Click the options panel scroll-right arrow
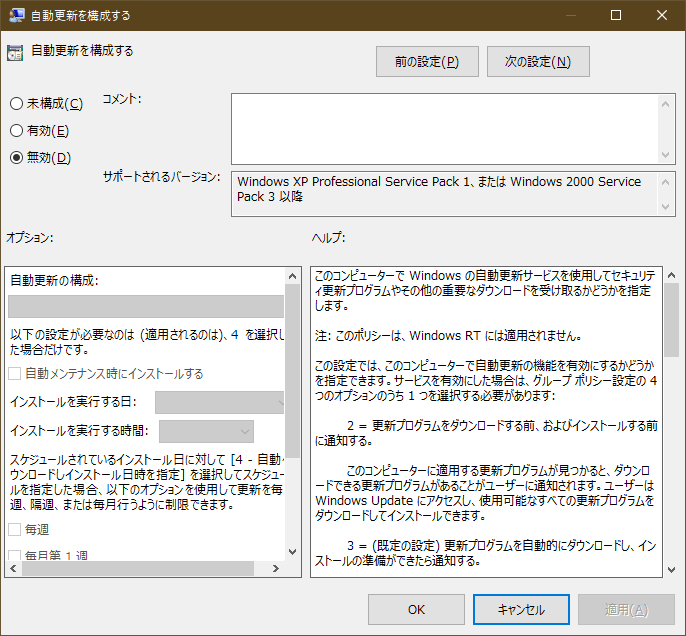The width and height of the screenshot is (686, 636). pyautogui.click(x=276, y=568)
